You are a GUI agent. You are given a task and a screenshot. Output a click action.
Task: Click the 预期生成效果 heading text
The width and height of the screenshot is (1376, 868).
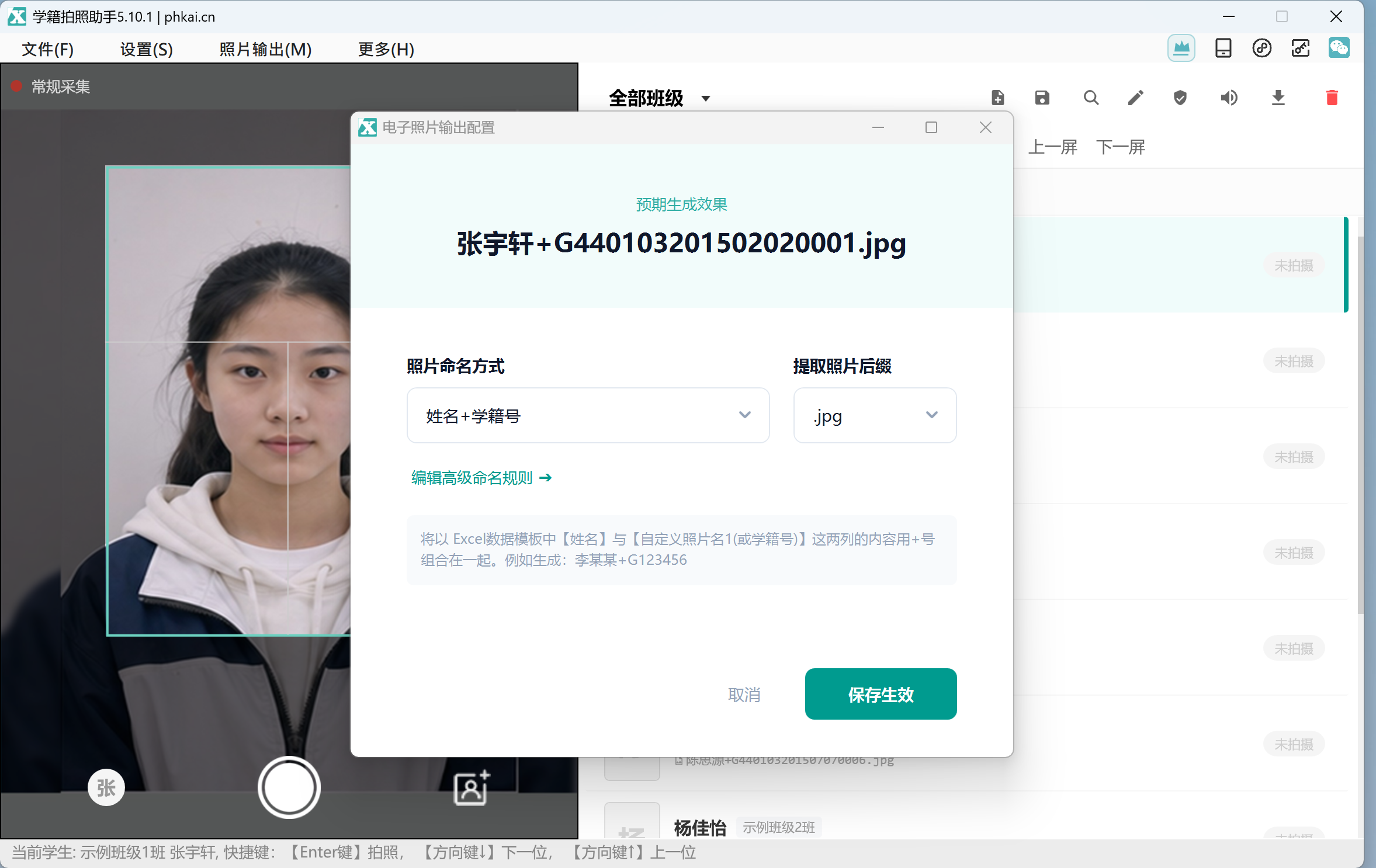click(681, 204)
